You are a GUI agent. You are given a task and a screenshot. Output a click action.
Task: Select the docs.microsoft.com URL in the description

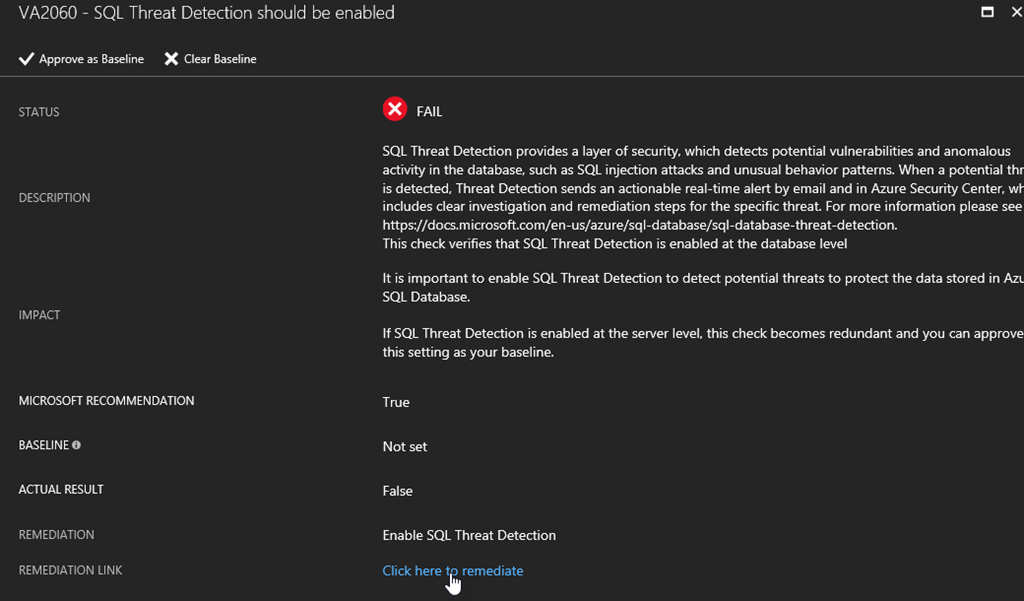click(x=640, y=225)
